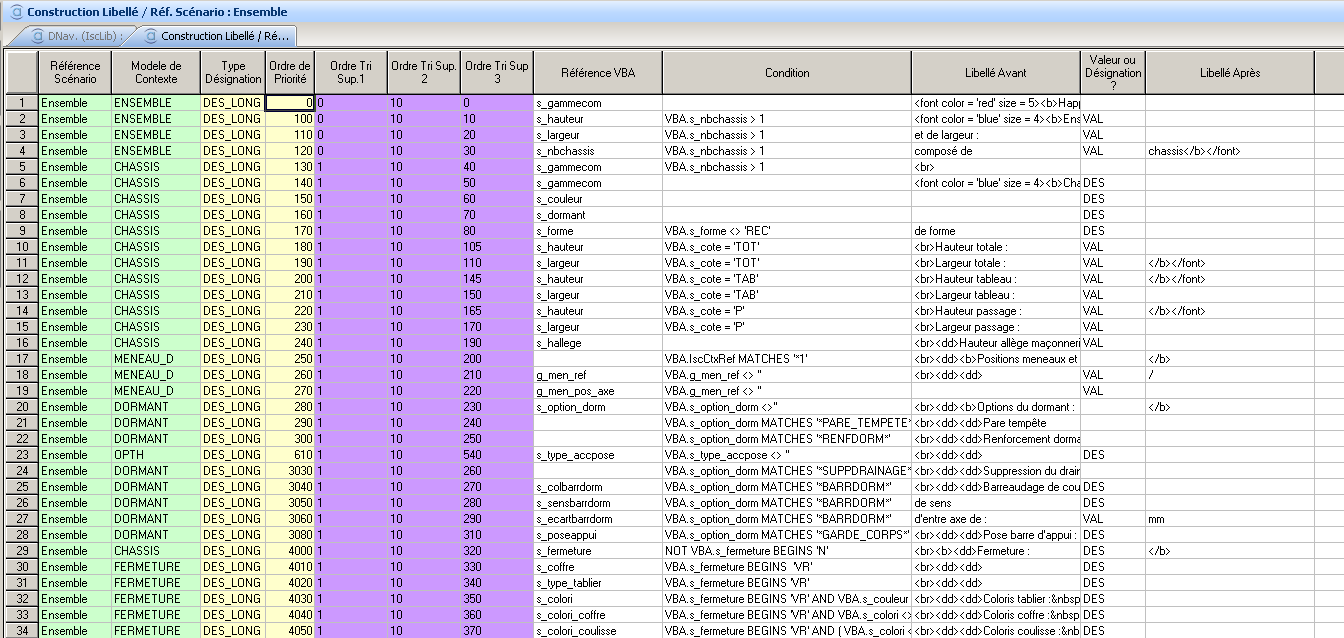Image resolution: width=1344 pixels, height=638 pixels.
Task: Click the grid's top-left select-all corner
Action: point(22,72)
